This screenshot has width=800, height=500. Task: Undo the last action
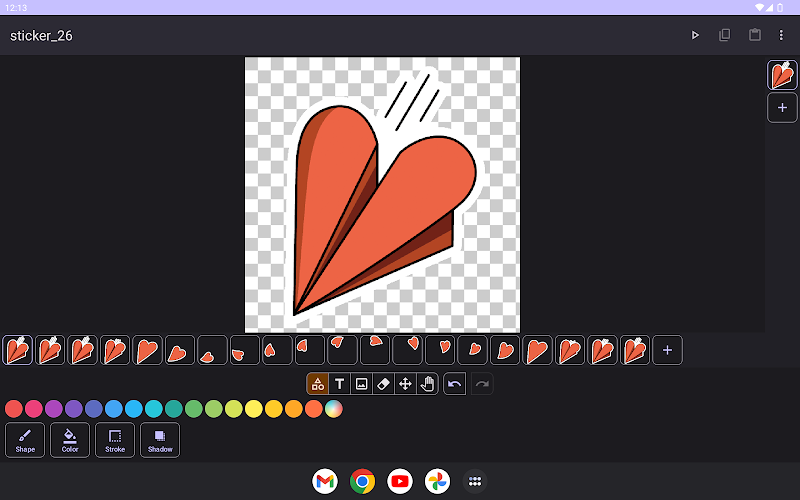pyautogui.click(x=455, y=384)
